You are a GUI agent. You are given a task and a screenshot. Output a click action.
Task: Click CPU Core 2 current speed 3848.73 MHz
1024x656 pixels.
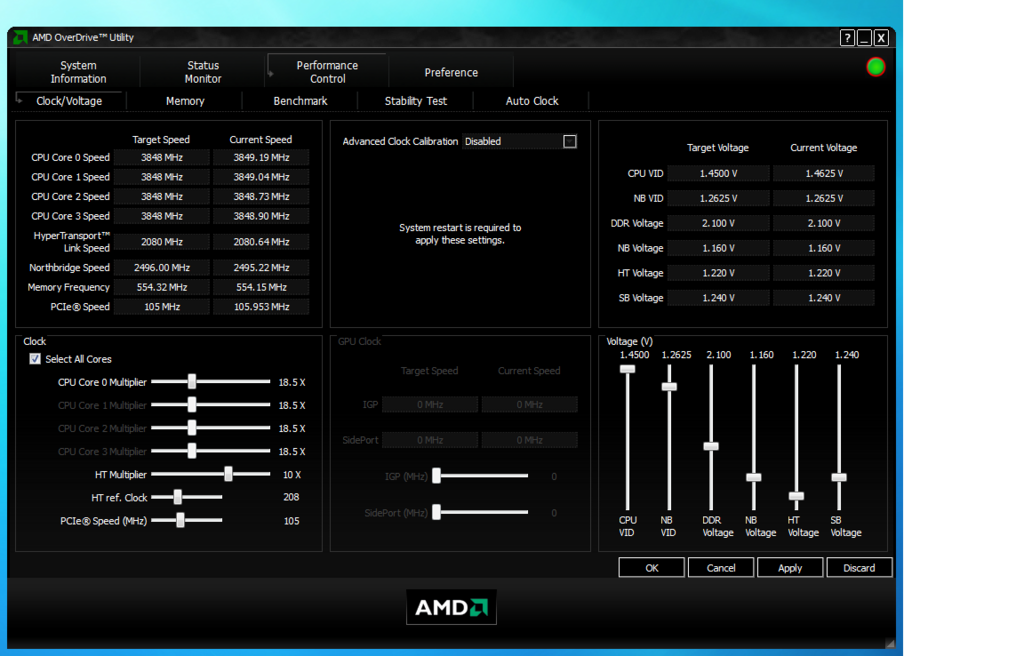tap(261, 197)
